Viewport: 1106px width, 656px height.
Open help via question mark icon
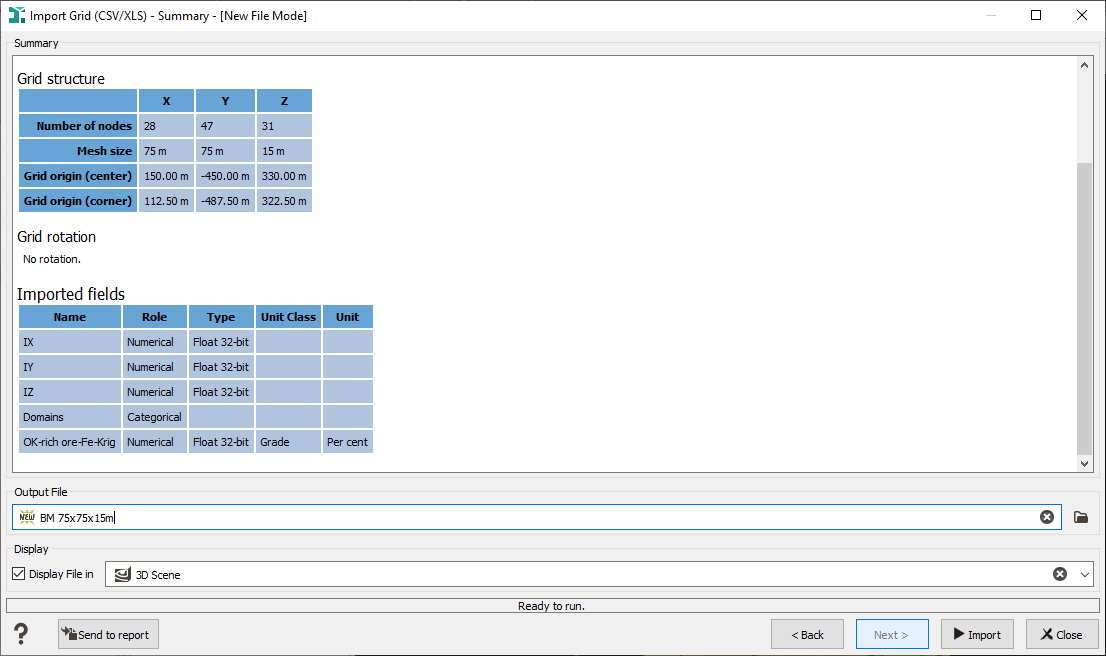click(21, 633)
